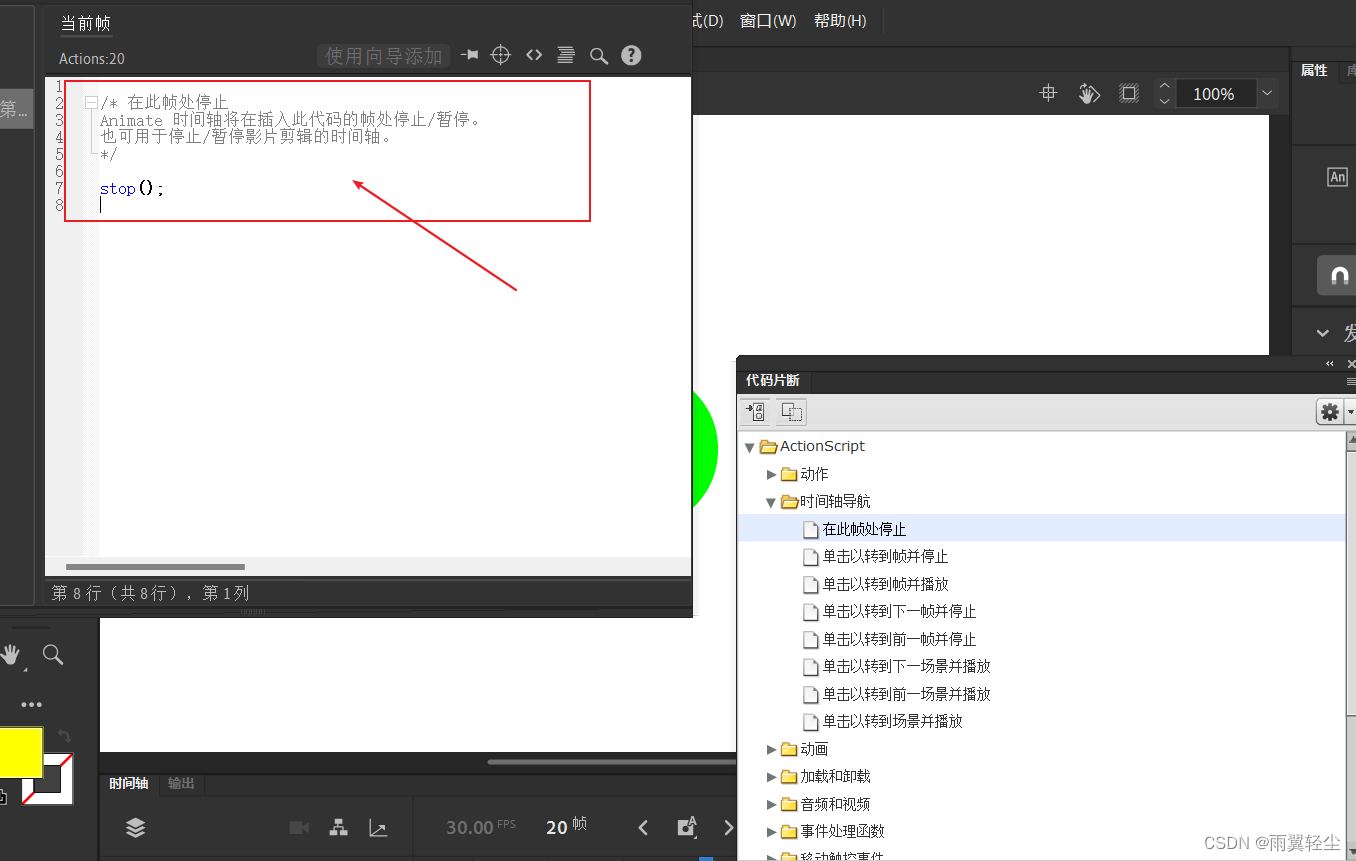Click the insert target path crosshair icon

[x=501, y=55]
